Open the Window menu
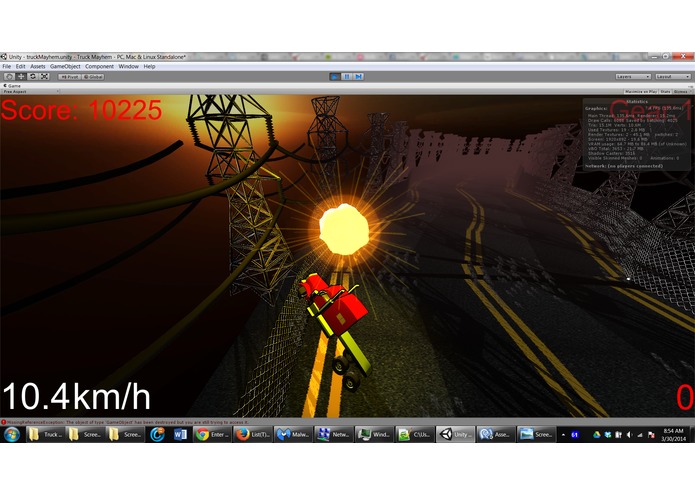 point(129,66)
